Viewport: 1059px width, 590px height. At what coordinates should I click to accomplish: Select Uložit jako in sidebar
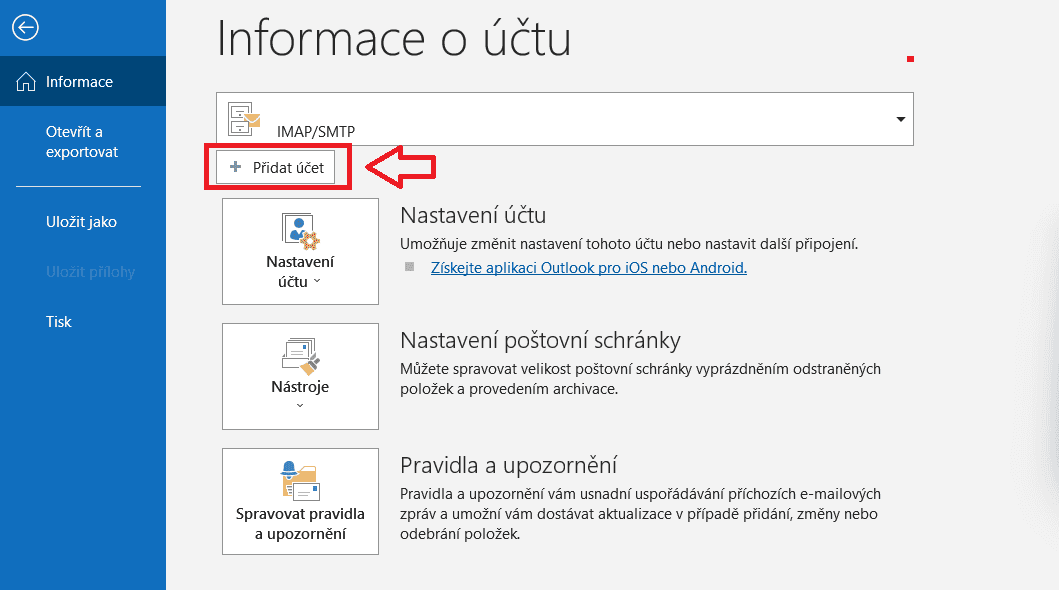point(81,221)
